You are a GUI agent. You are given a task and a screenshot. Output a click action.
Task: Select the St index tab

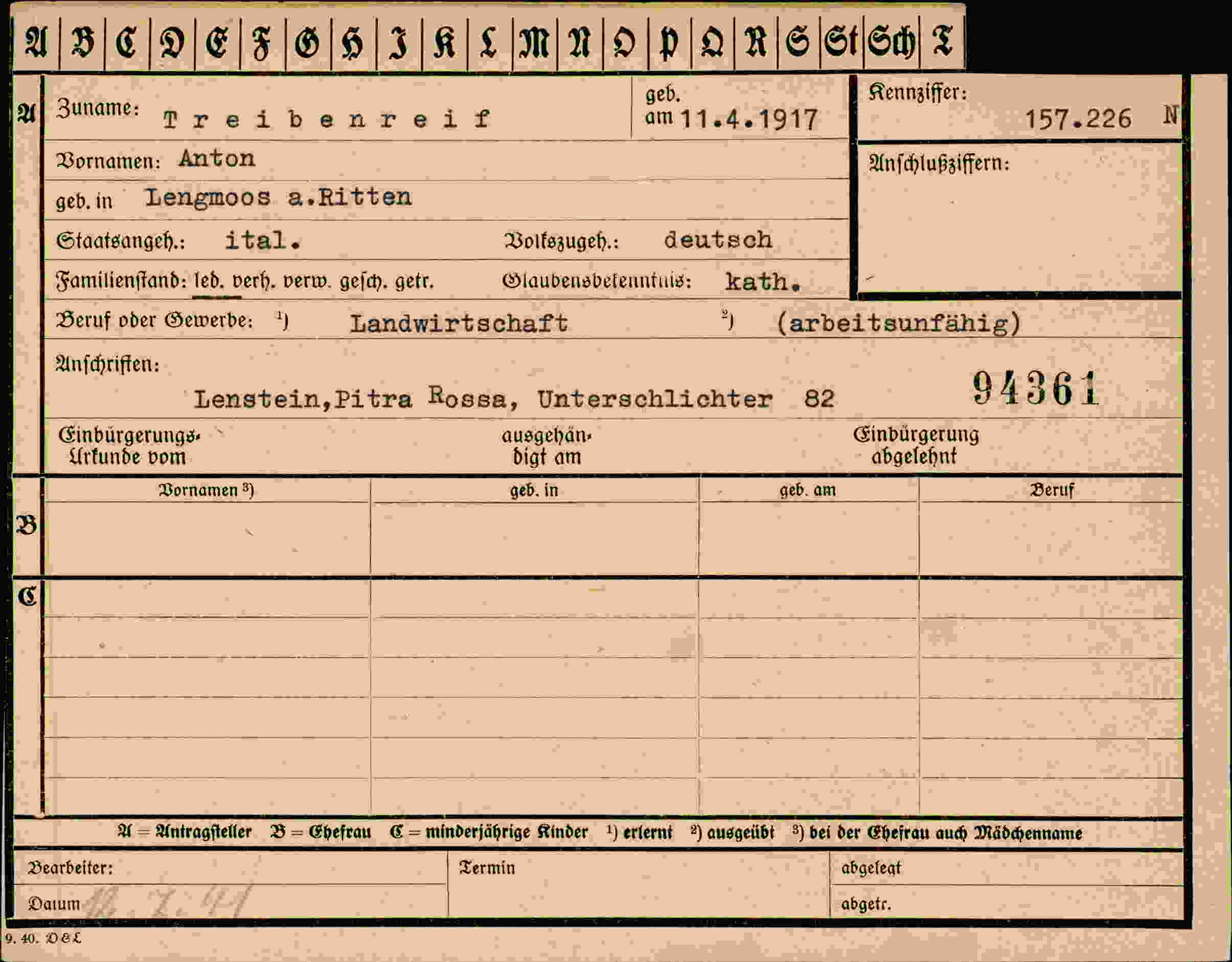tap(841, 43)
